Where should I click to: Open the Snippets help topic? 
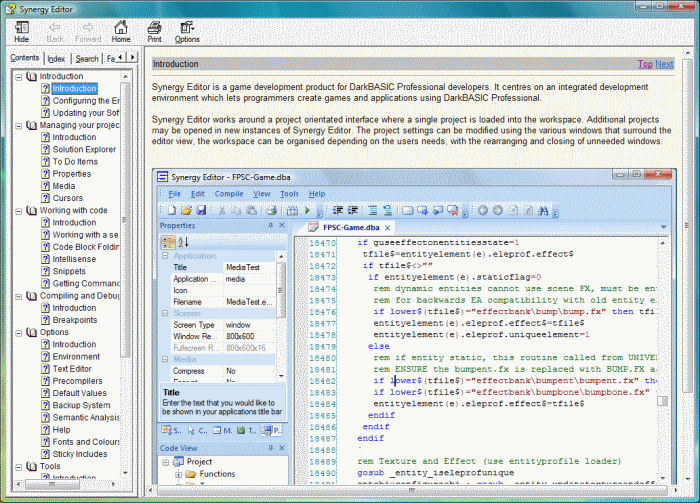(x=69, y=271)
